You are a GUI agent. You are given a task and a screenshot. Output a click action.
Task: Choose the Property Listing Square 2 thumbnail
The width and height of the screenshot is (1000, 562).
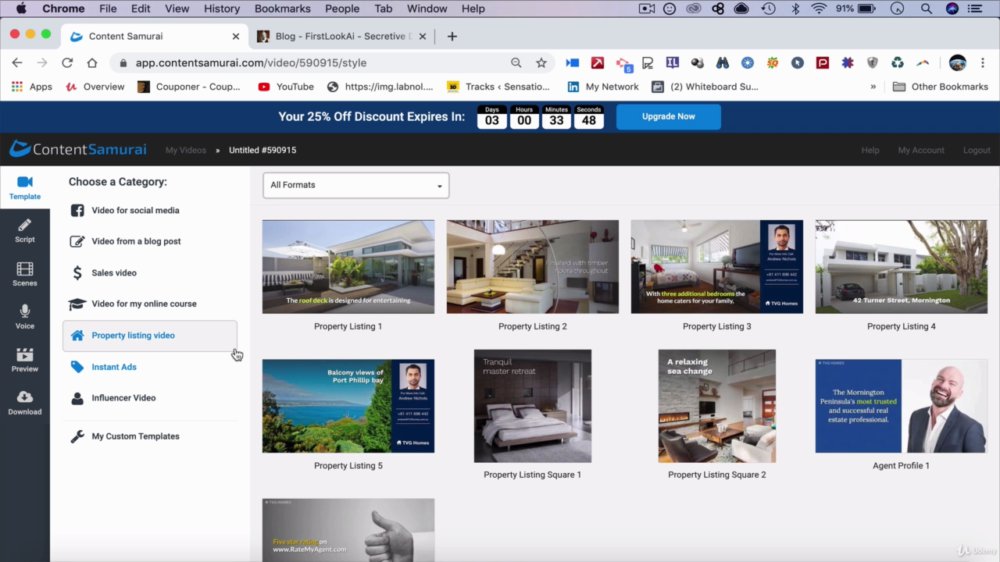717,406
